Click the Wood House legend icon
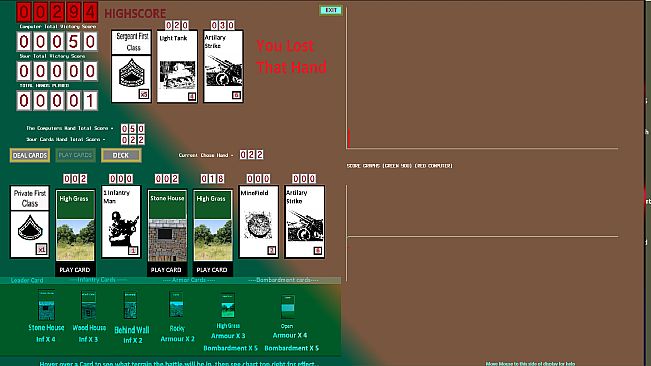This screenshot has height=366, width=651. [88, 305]
